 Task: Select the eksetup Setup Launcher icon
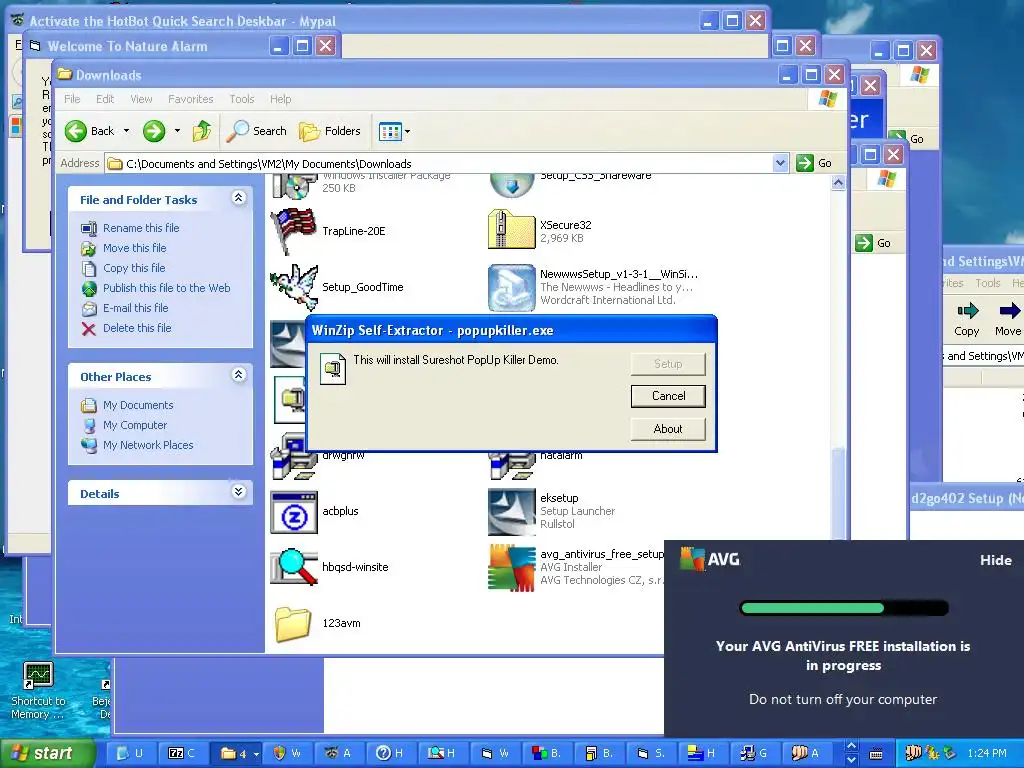click(x=511, y=511)
